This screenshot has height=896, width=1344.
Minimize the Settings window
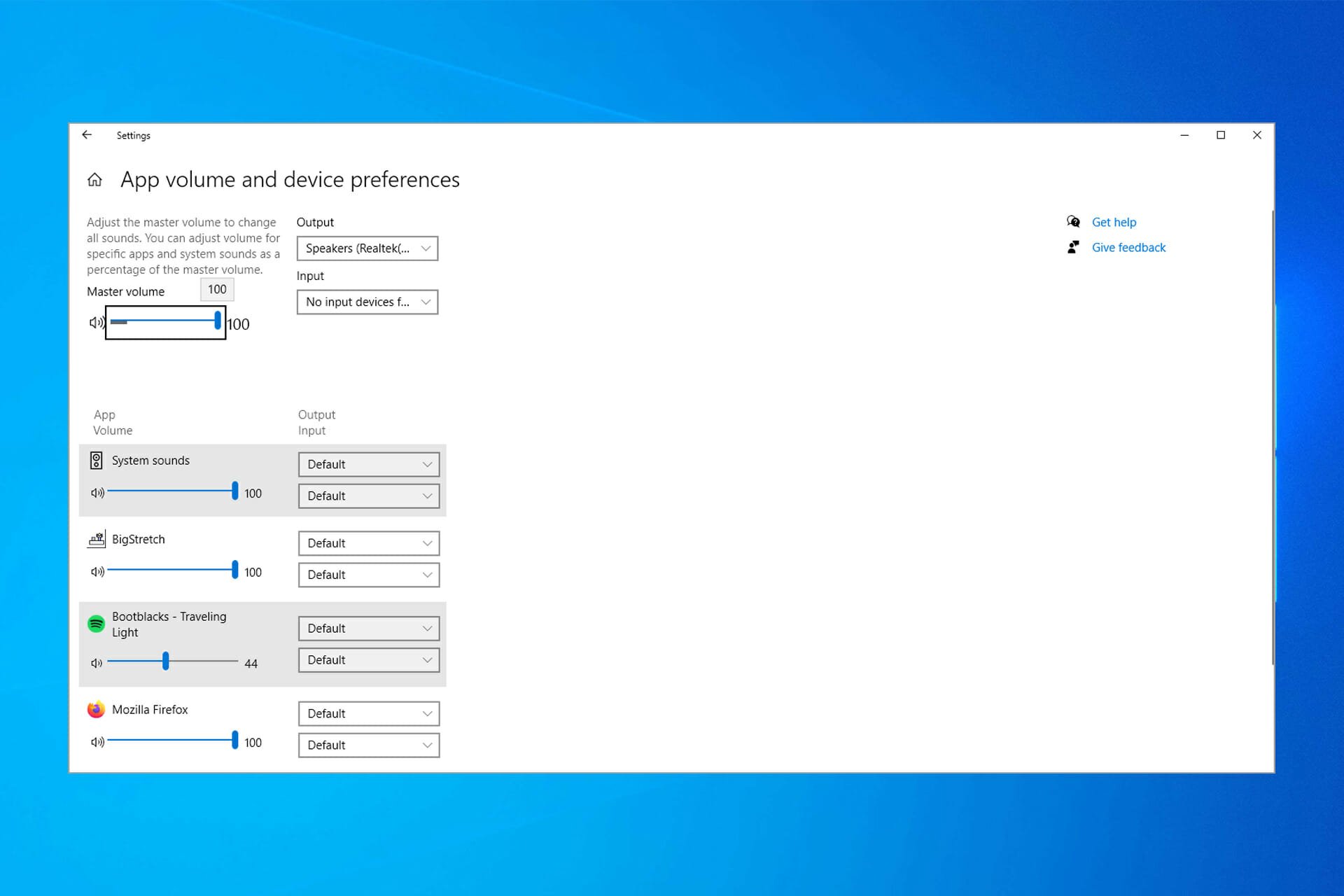coord(1184,135)
